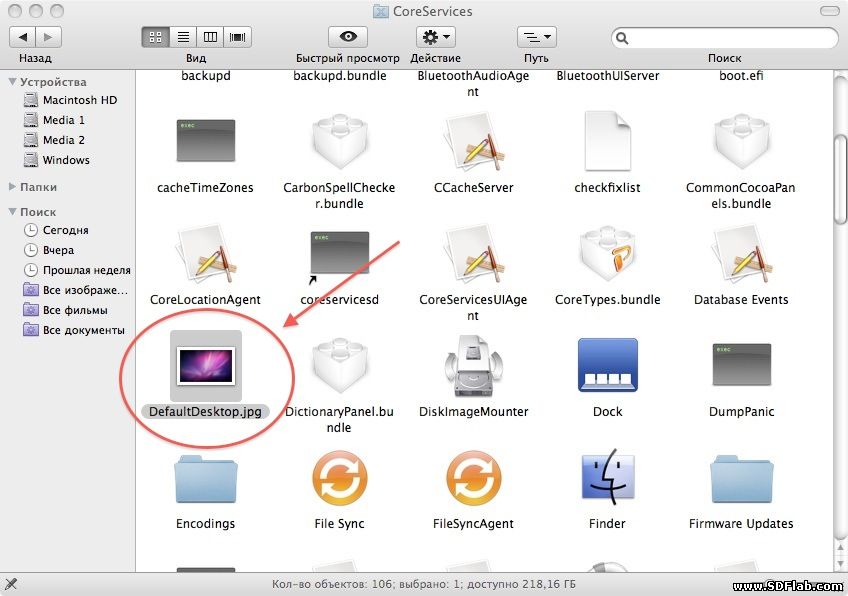The image size is (848, 596).
Task: Open the Вчера saved search
Action: tap(49, 250)
